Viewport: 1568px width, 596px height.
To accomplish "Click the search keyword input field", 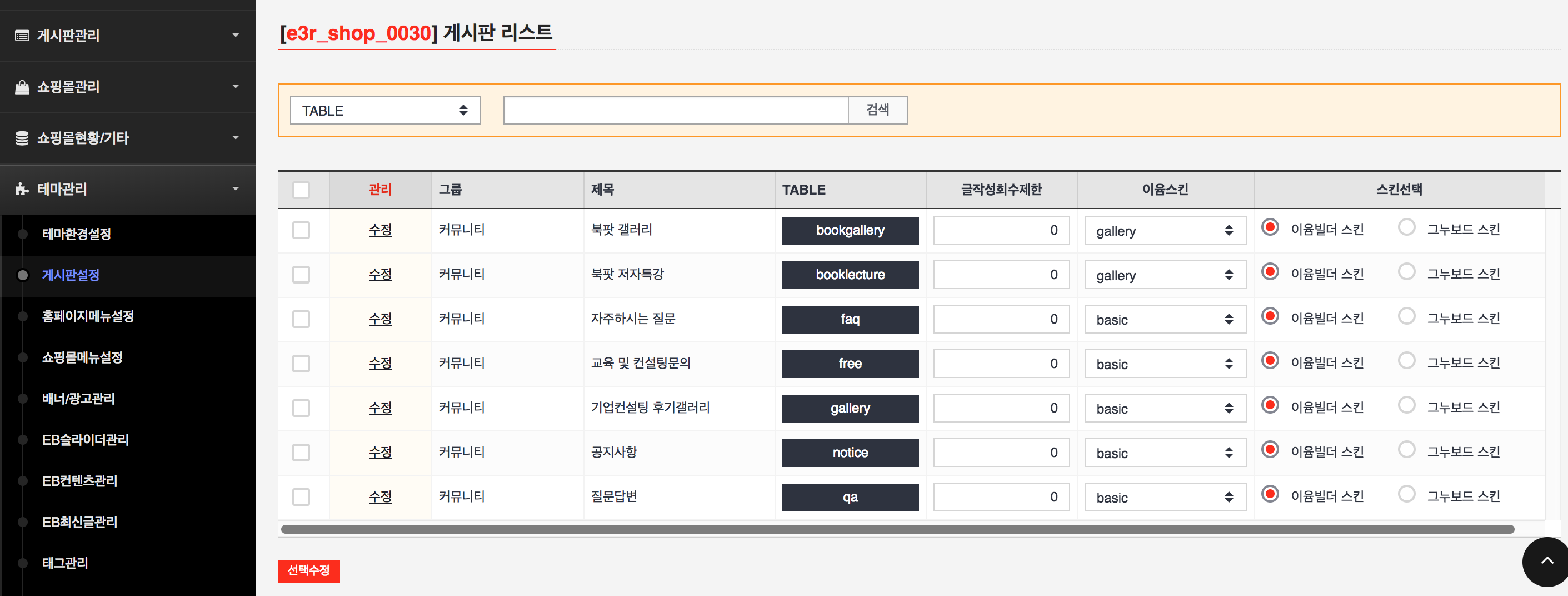I will point(676,110).
